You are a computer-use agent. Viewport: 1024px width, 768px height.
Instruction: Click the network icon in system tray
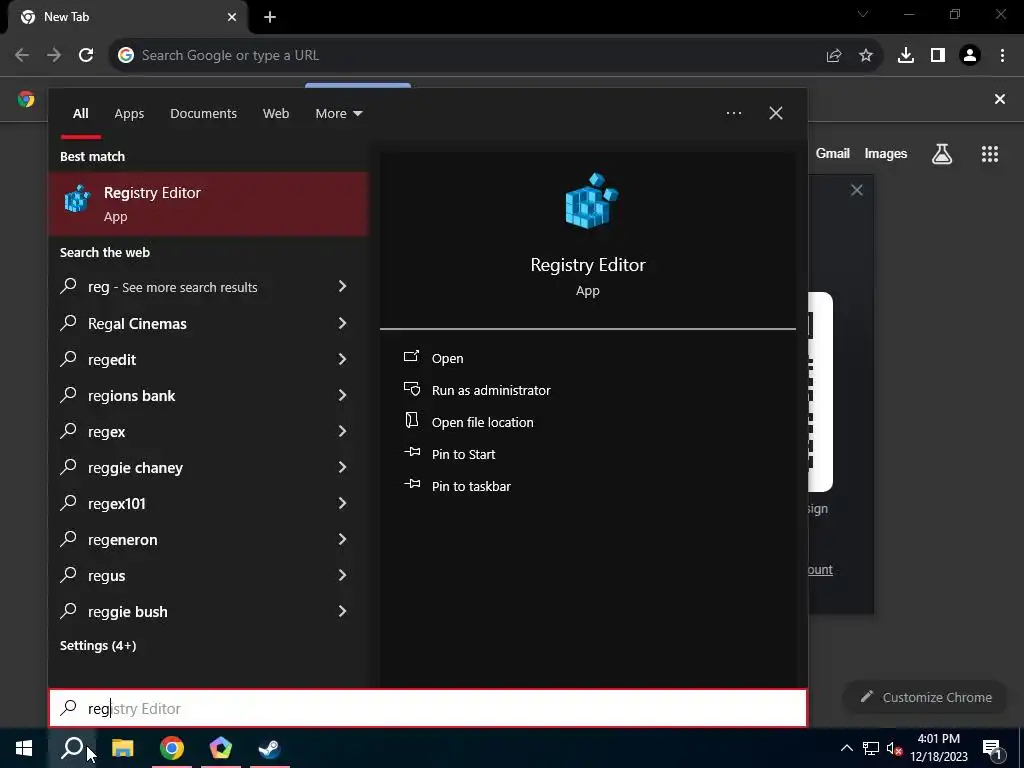tap(871, 748)
